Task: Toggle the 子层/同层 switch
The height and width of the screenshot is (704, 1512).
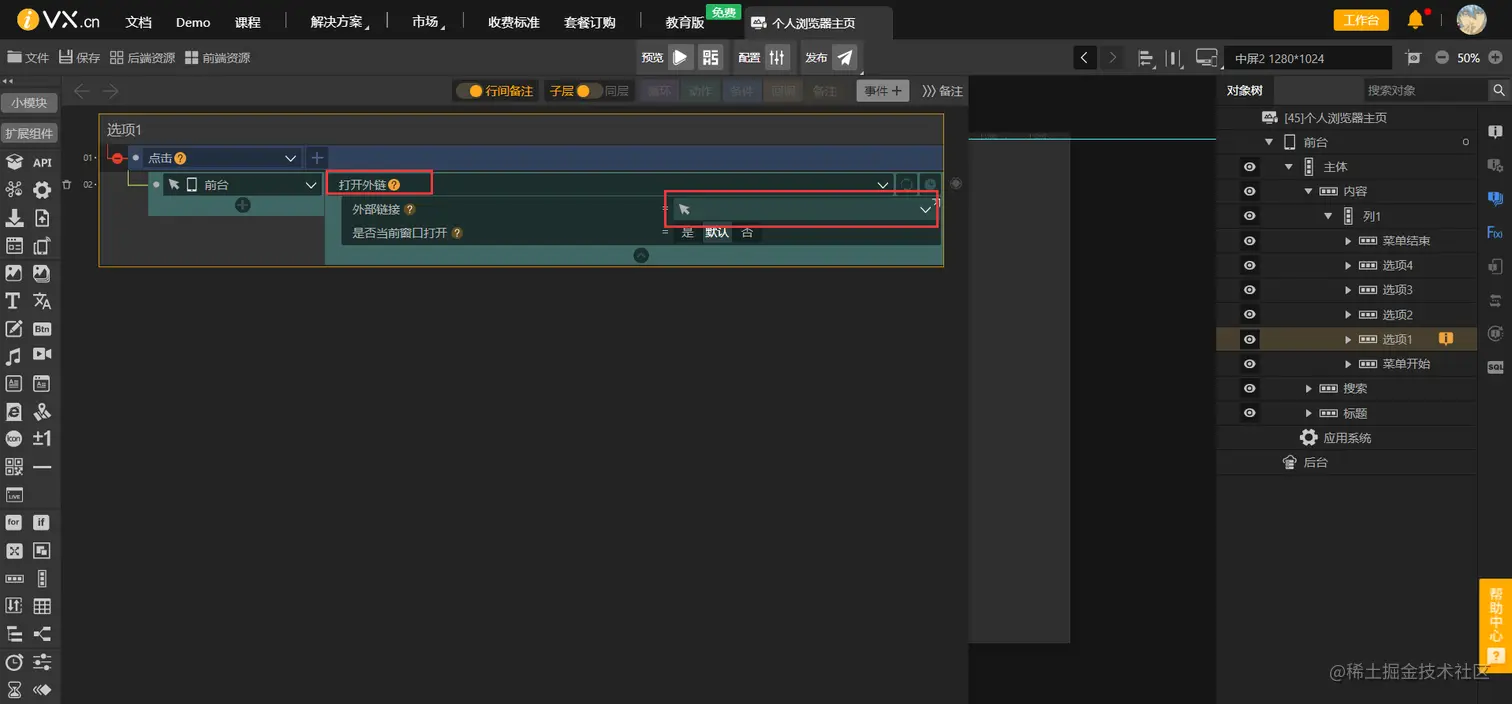Action: [x=589, y=91]
